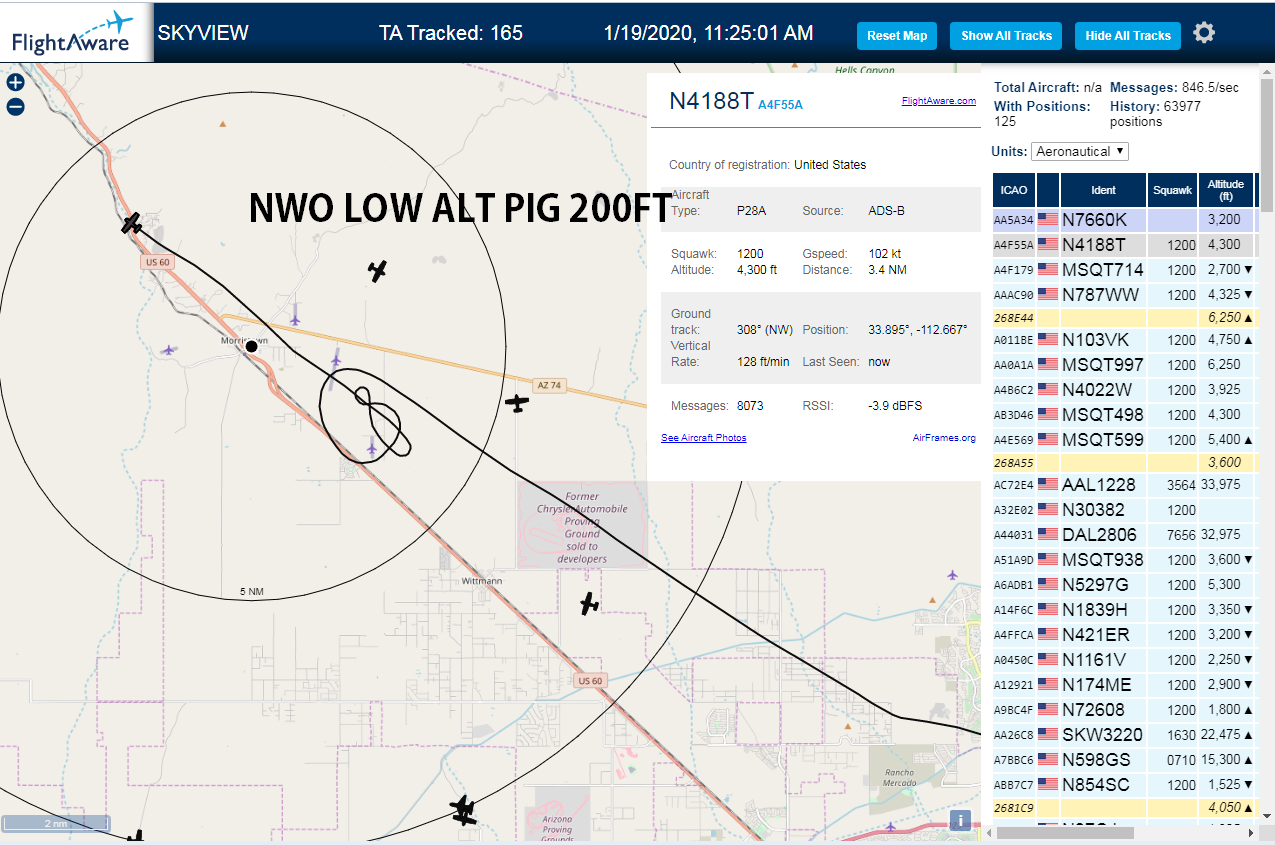The image size is (1275, 845).
Task: Open the FlightAware.com link
Action: [x=938, y=101]
